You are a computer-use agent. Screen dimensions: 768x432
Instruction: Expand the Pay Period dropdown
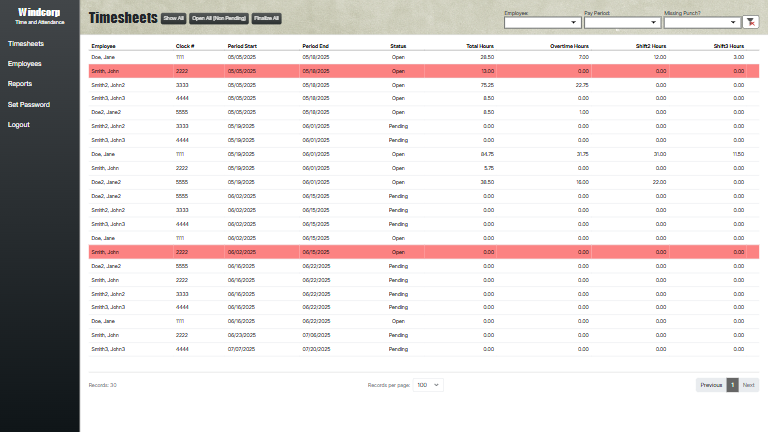click(x=621, y=22)
